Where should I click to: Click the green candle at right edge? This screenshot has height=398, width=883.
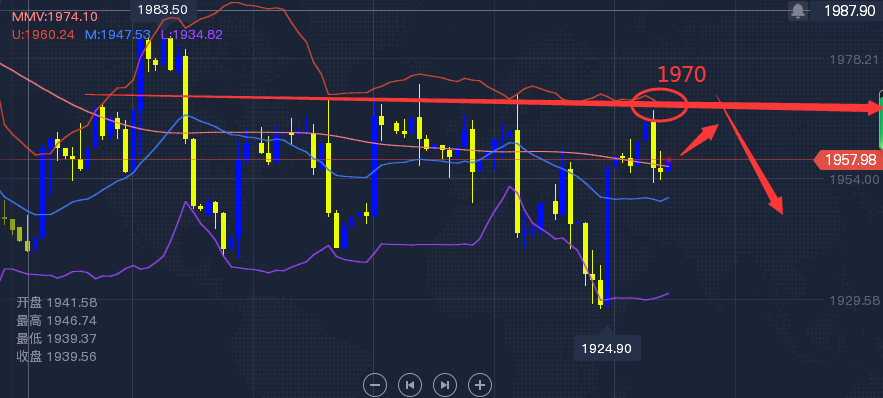[x=881, y=119]
